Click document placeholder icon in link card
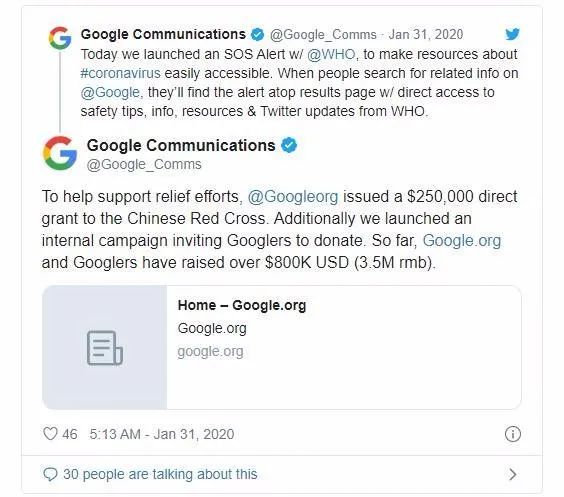The image size is (564, 497). (105, 348)
